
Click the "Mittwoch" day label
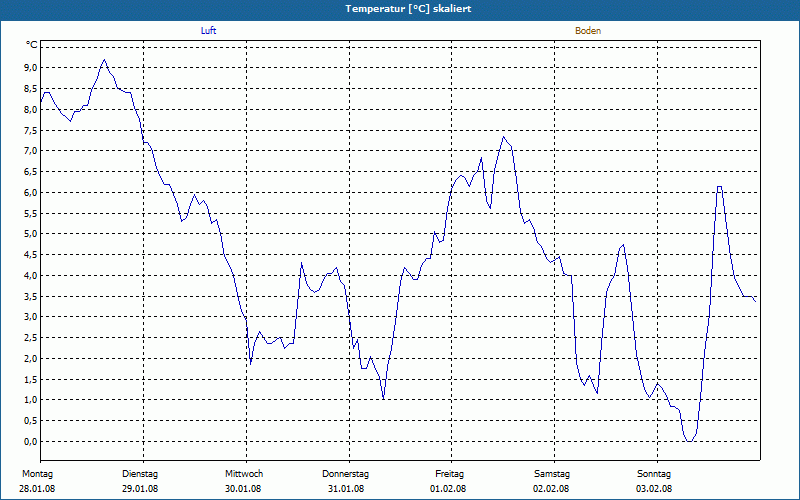(244, 474)
